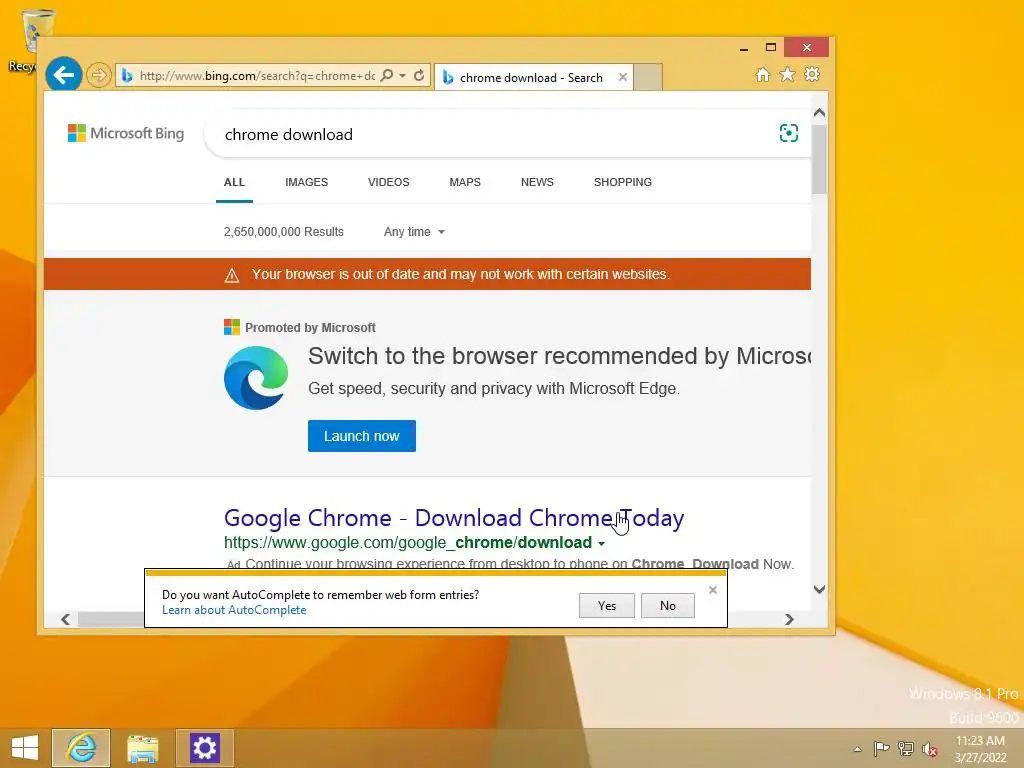This screenshot has width=1024, height=768.
Task: Close the AutoComplete notification bar
Action: tap(712, 590)
